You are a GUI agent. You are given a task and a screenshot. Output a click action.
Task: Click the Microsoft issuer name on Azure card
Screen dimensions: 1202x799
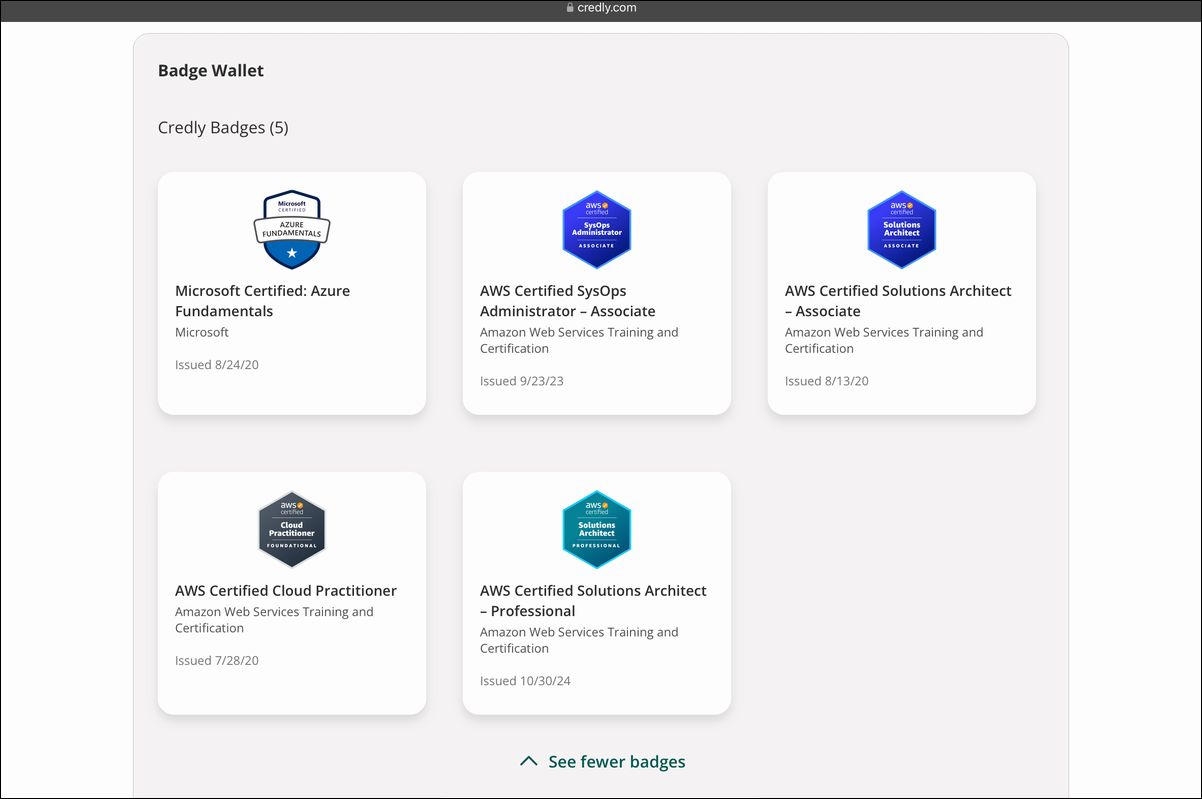click(202, 332)
